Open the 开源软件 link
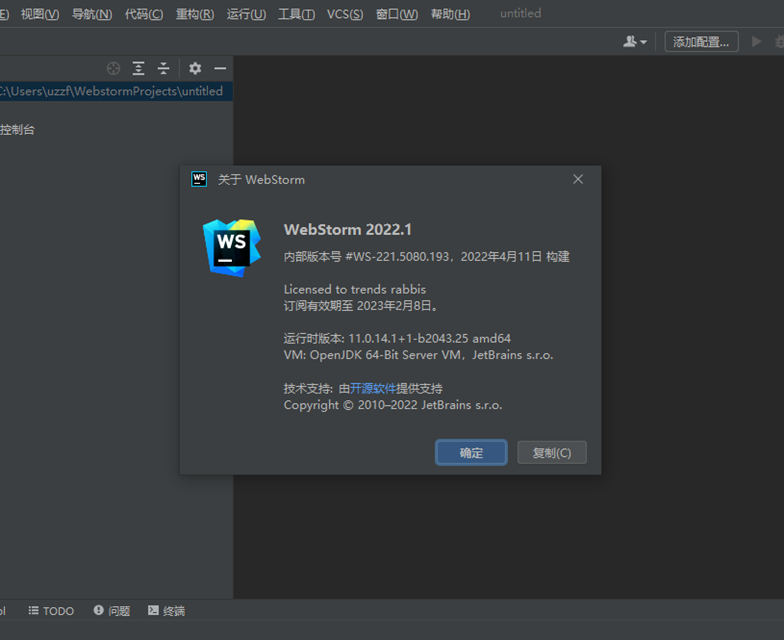 [x=373, y=388]
